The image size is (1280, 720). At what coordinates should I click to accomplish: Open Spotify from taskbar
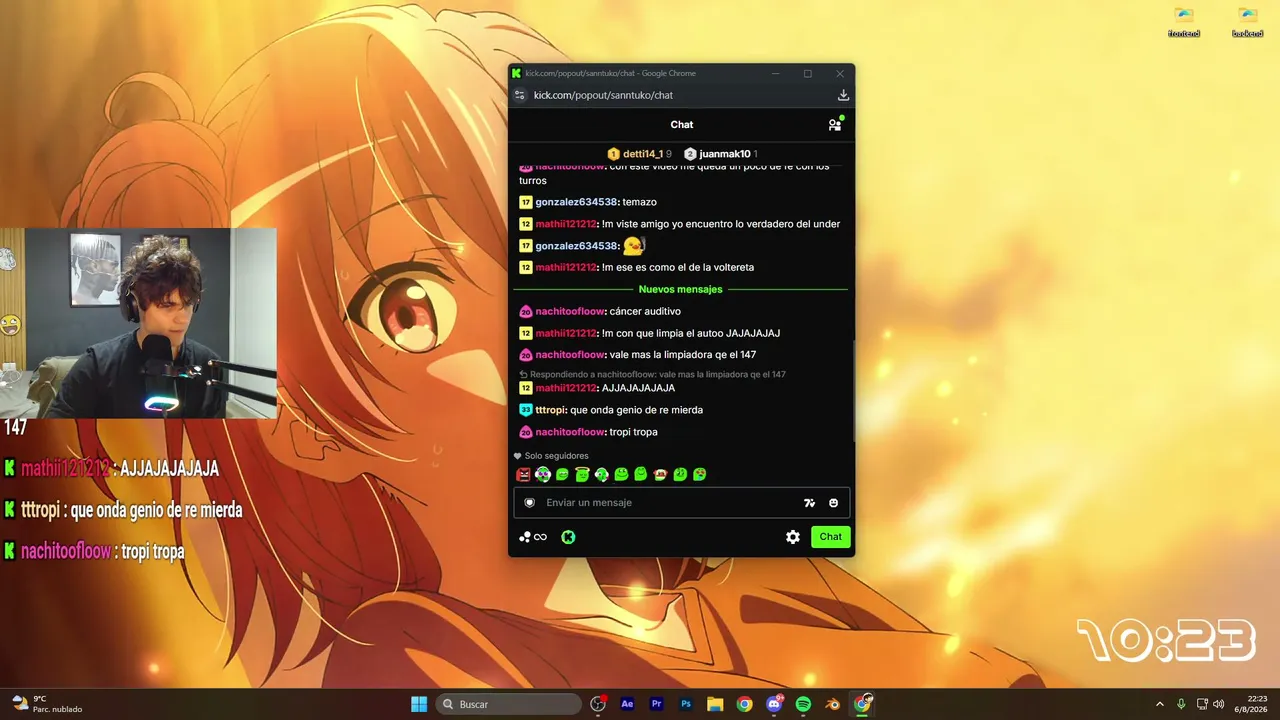coord(803,704)
